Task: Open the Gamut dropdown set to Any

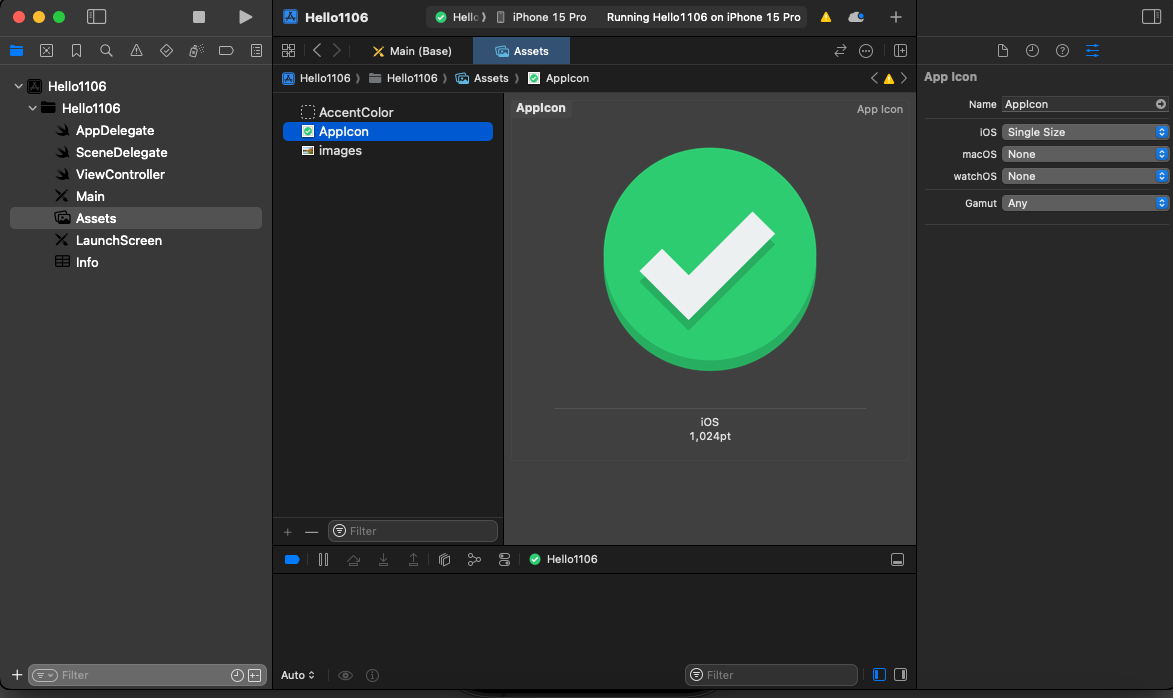Action: point(1085,203)
